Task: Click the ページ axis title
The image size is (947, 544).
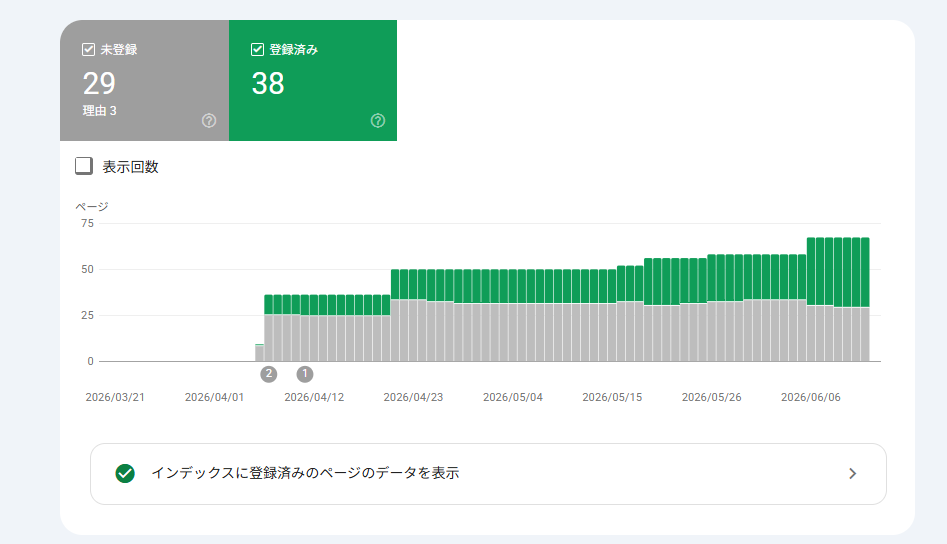Action: 92,206
